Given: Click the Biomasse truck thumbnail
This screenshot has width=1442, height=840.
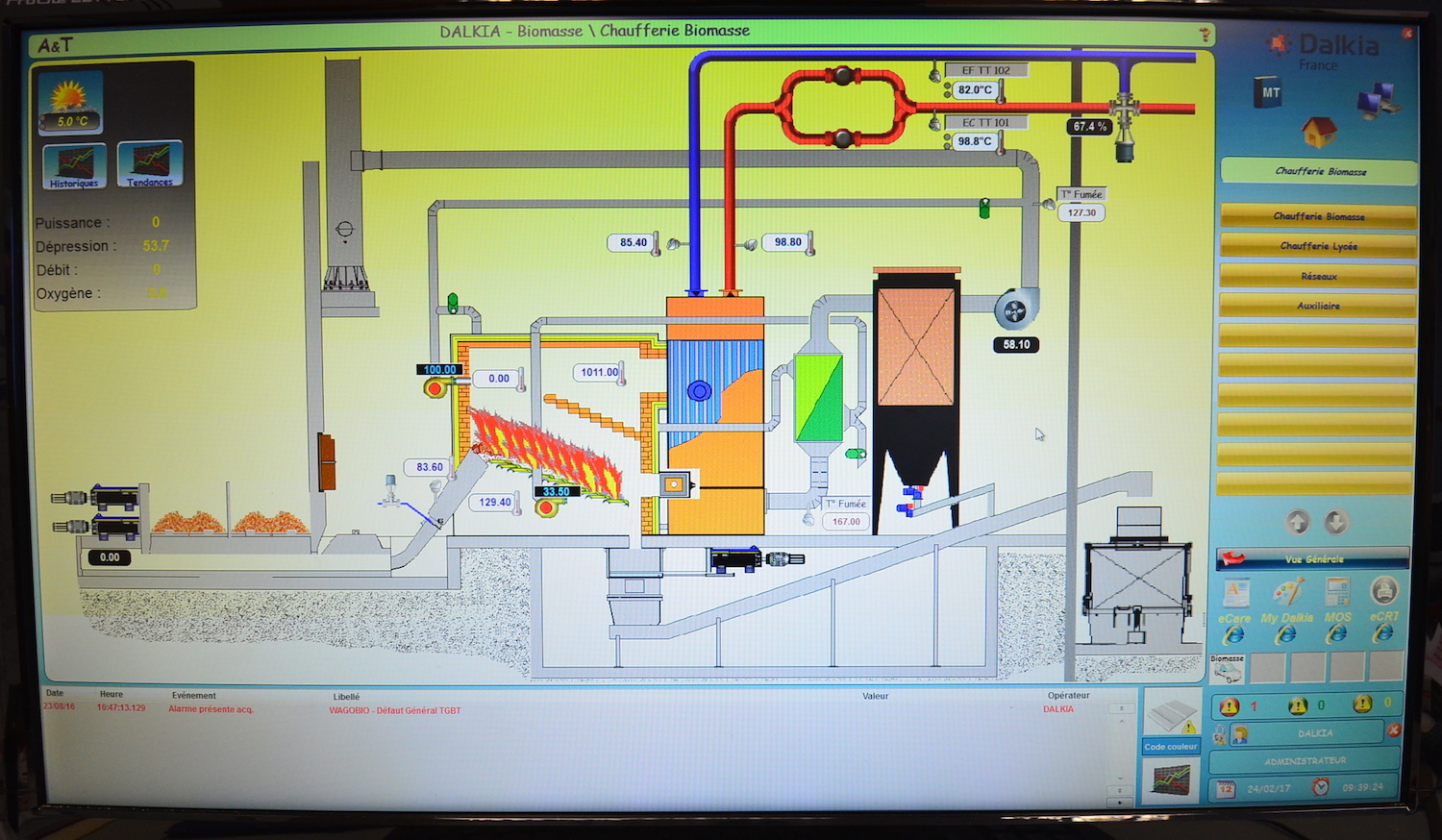Looking at the screenshot, I should point(1227,669).
